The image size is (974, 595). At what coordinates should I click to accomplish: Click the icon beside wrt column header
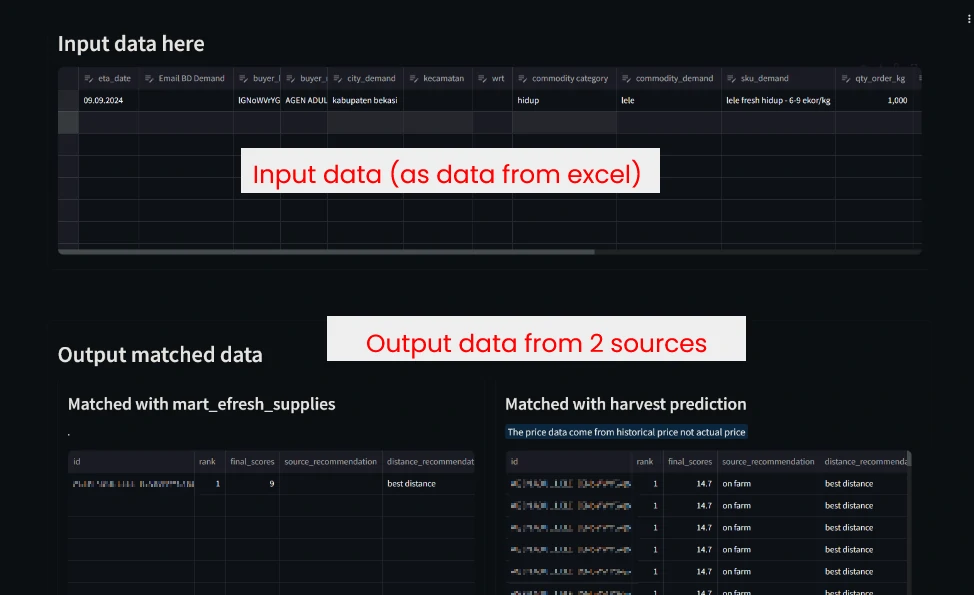click(483, 79)
